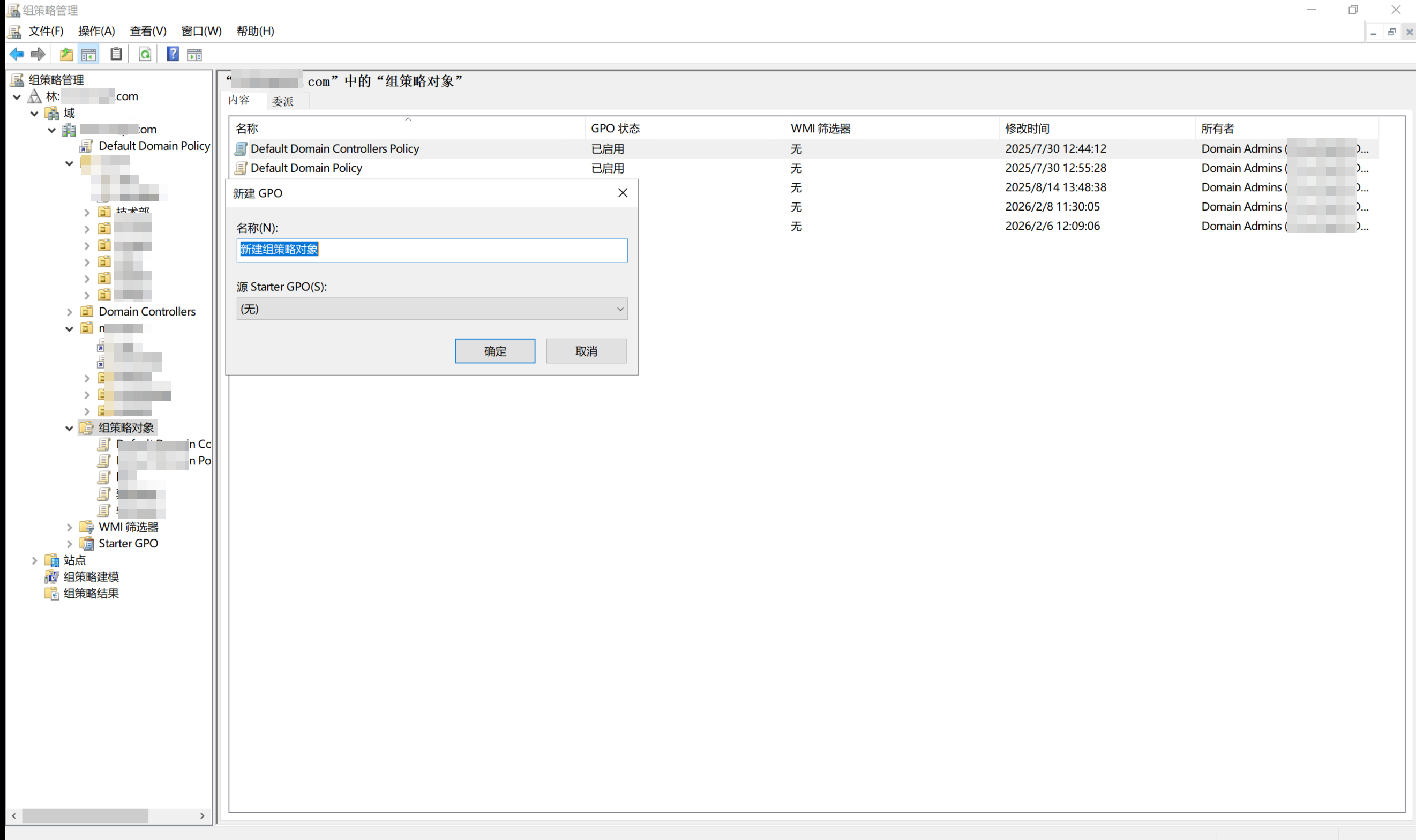
Task: Click the blue Back arrow toolbar icon
Action: pyautogui.click(x=17, y=54)
